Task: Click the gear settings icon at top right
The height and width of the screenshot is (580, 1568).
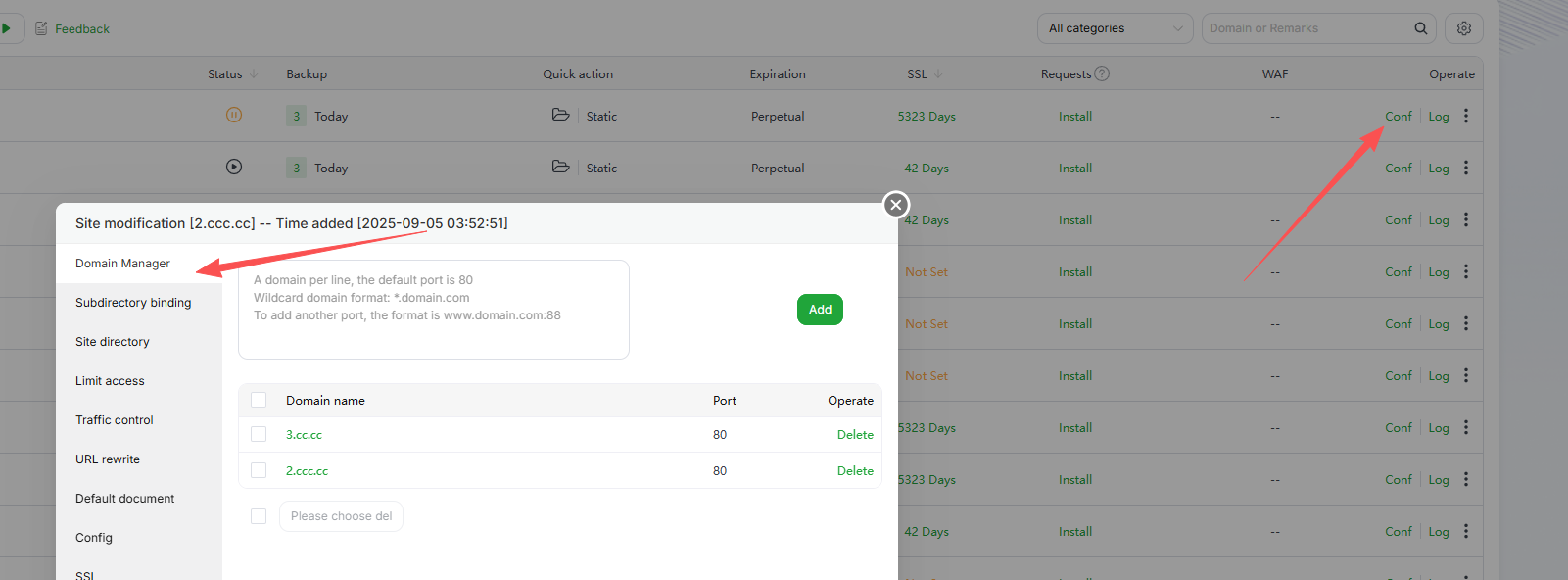Action: pos(1463,28)
